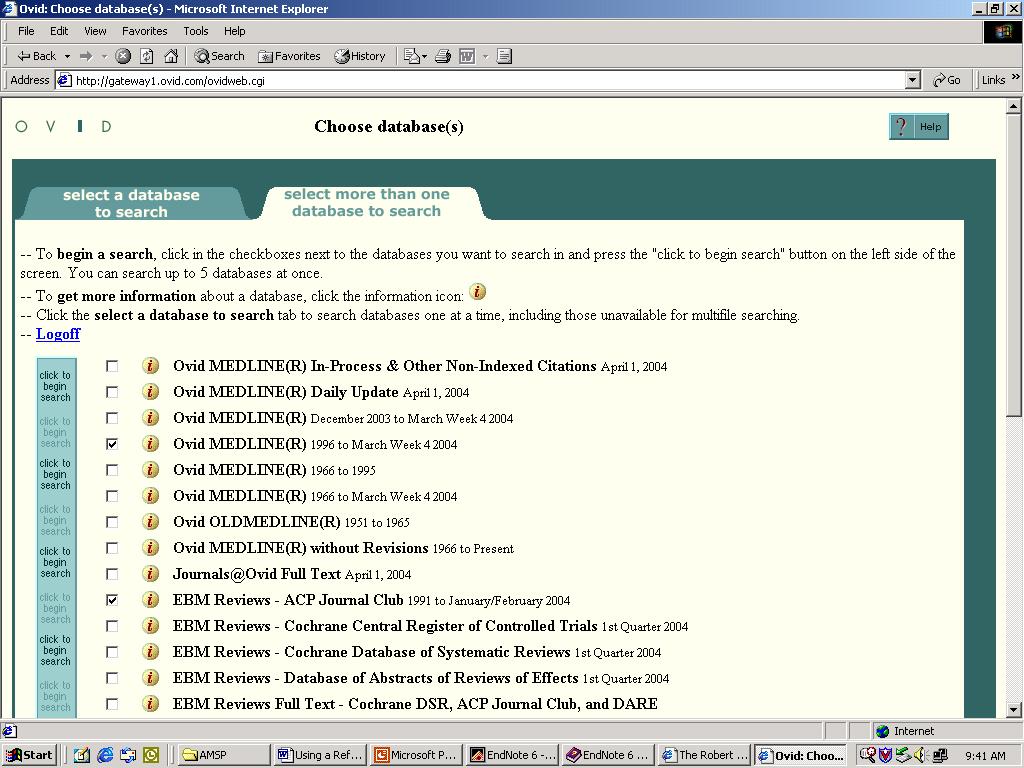Stop loading the page with the Stop icon
Screen dimensions: 1024x768
(x=123, y=56)
